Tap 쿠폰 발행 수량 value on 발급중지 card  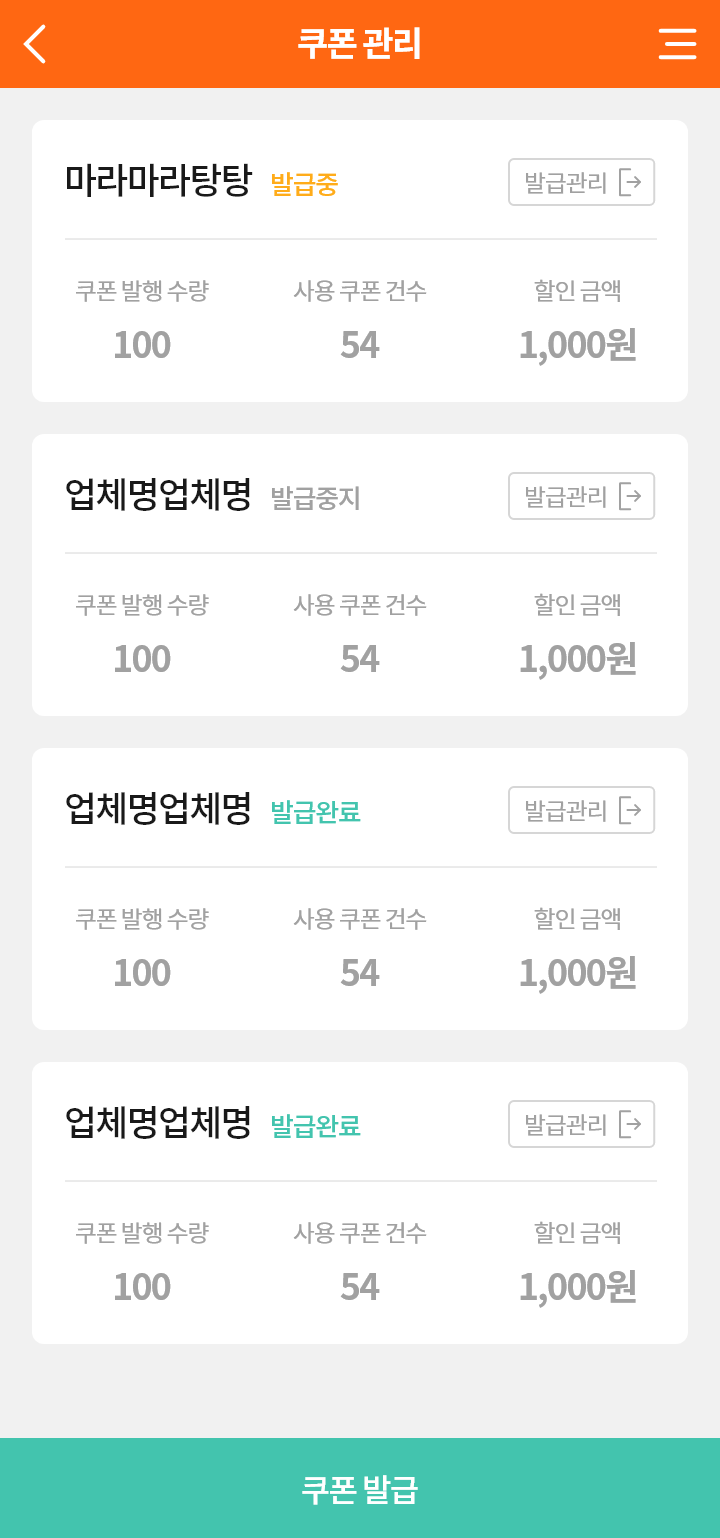point(142,659)
